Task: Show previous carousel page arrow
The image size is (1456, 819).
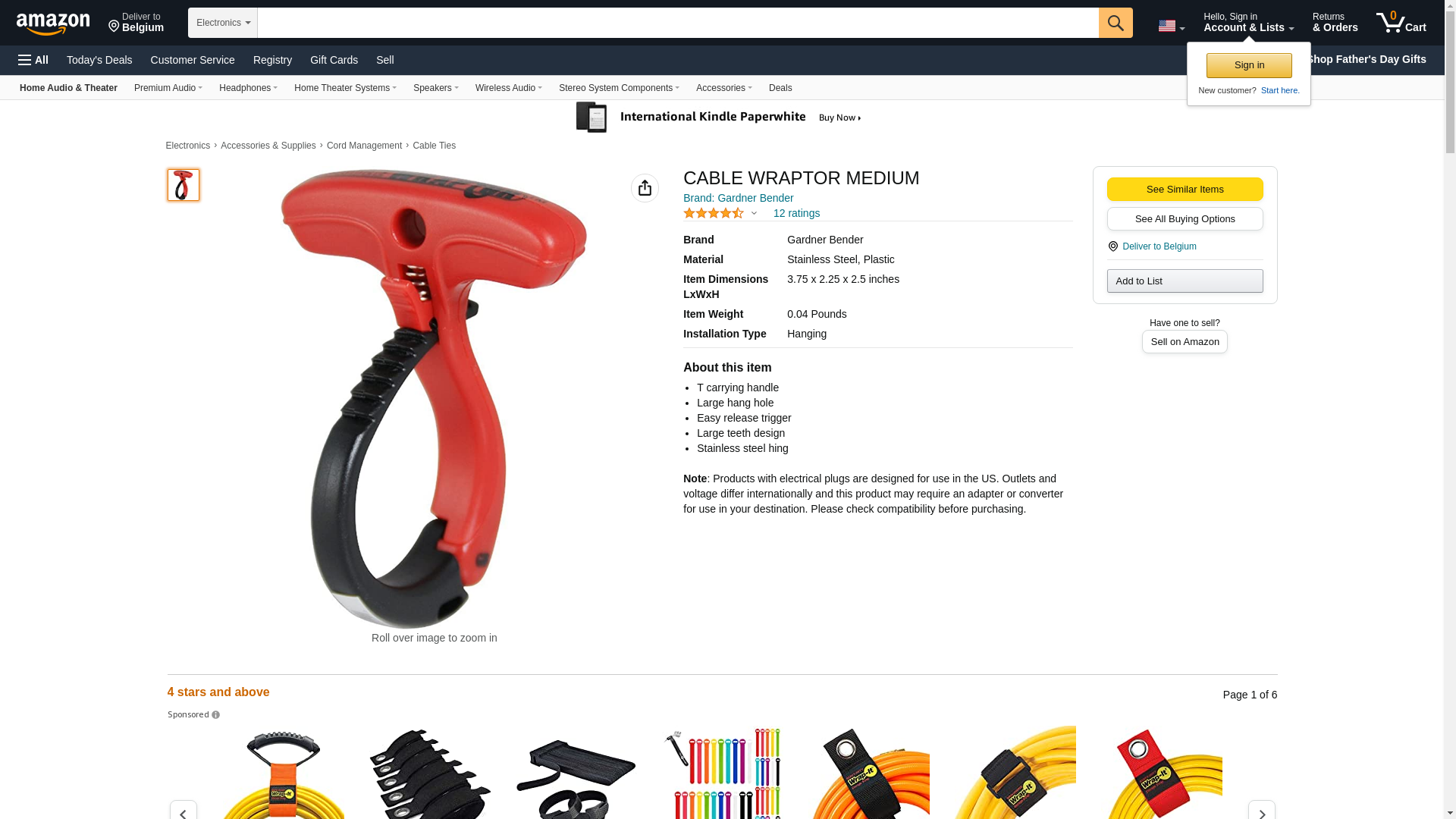Action: [x=183, y=811]
